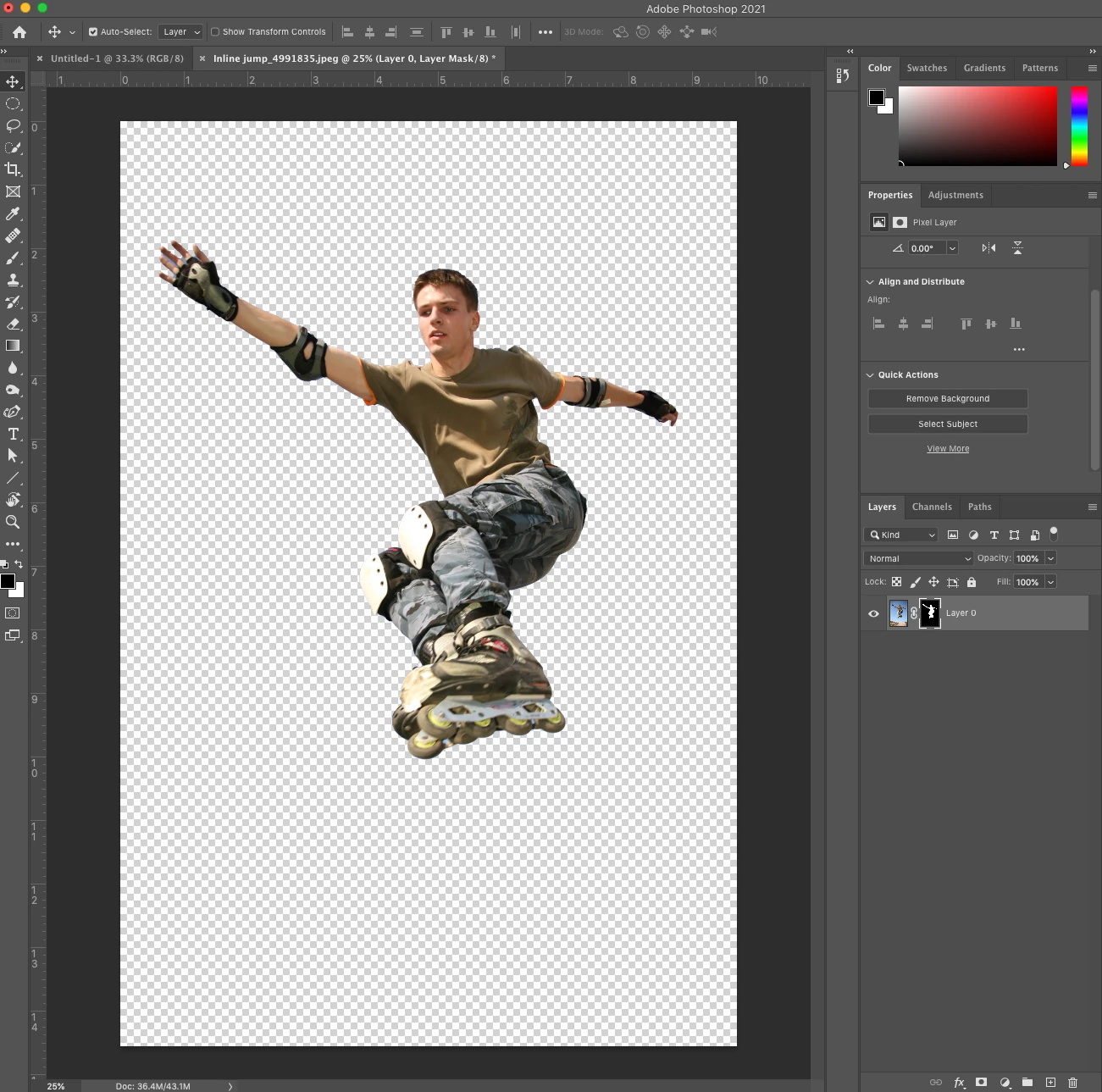The width and height of the screenshot is (1102, 1092).
Task: Switch to the Channels tab
Action: (932, 507)
